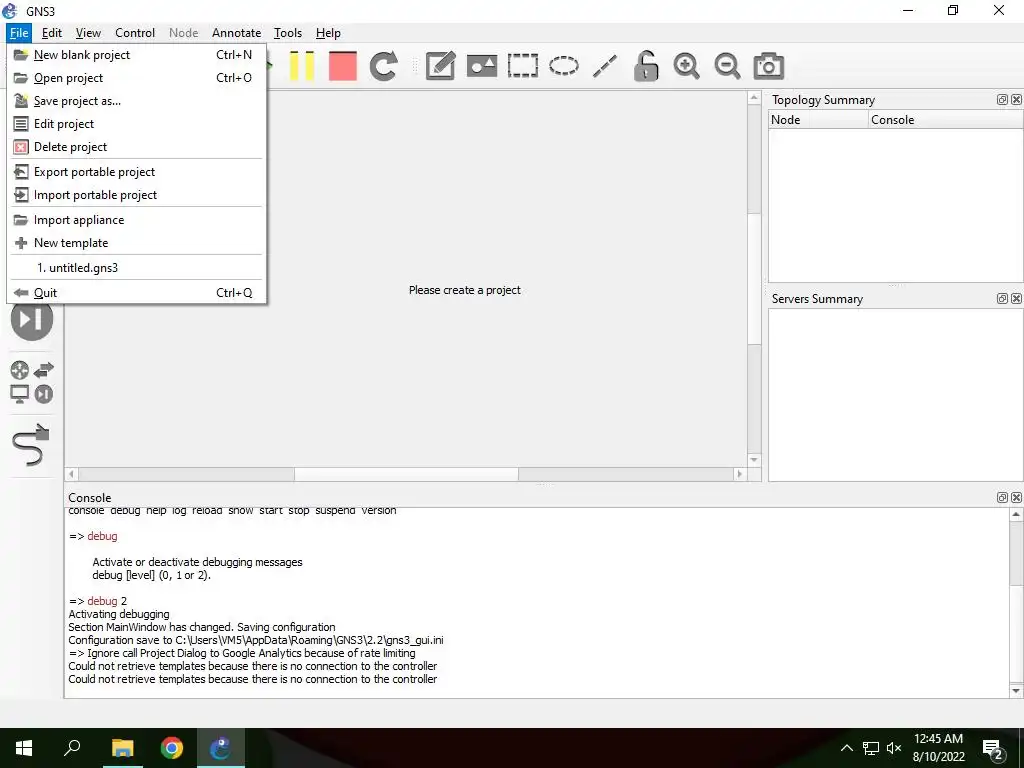Open the Annotate menu
Screen dimensions: 1024x768
point(236,33)
